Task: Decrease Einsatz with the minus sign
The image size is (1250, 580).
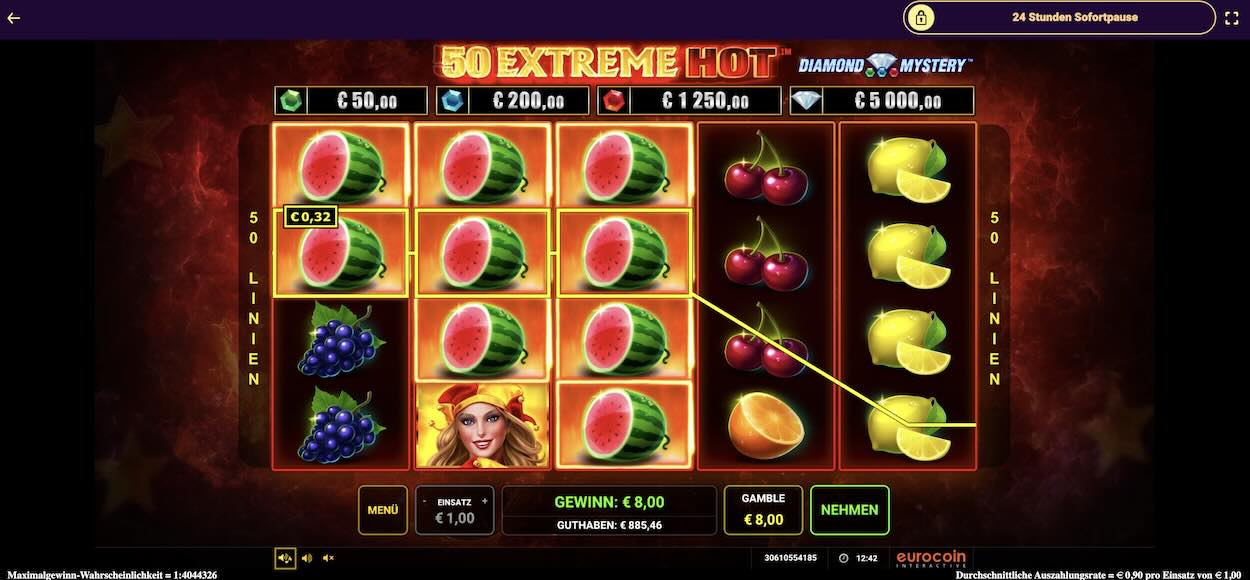Action: (x=424, y=501)
